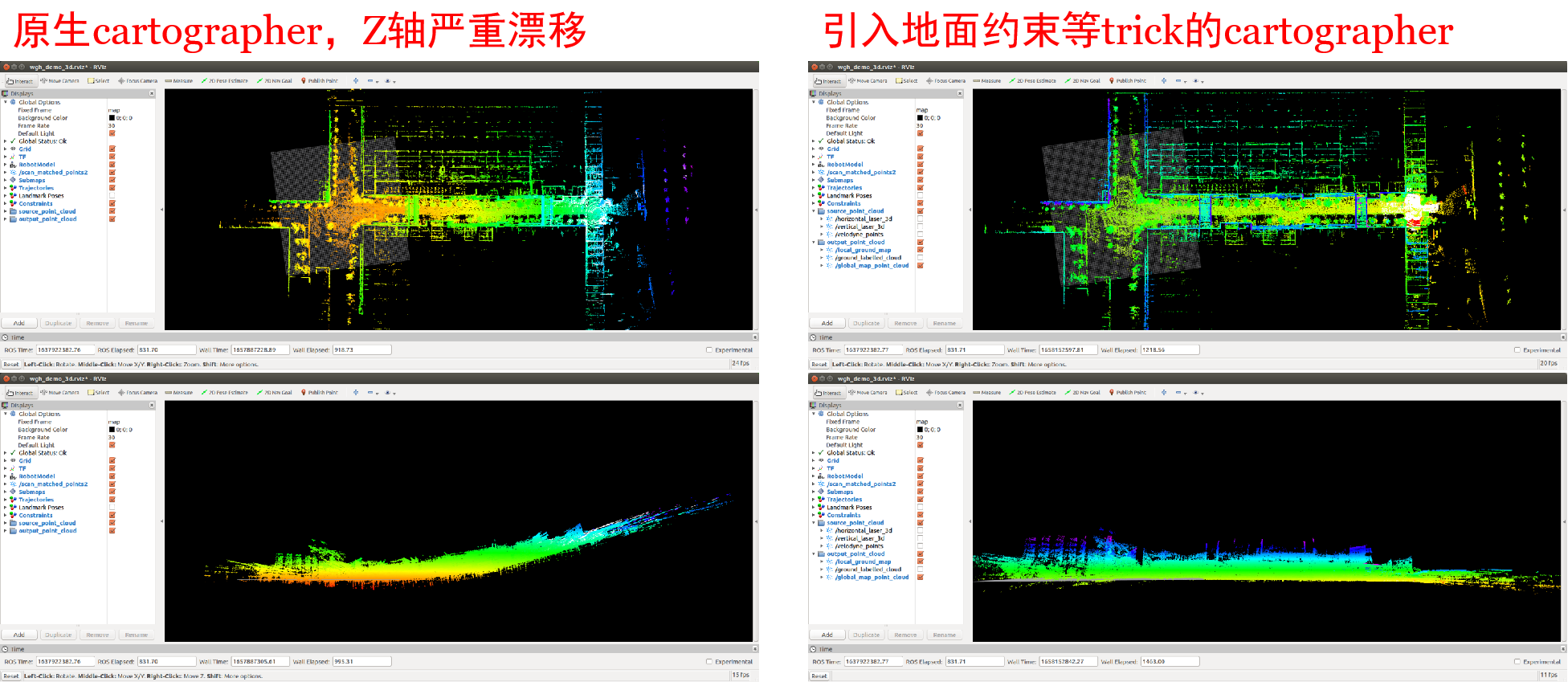Activate Measure tool in top-right RViz window
The height and width of the screenshot is (682, 1568).
click(x=987, y=81)
